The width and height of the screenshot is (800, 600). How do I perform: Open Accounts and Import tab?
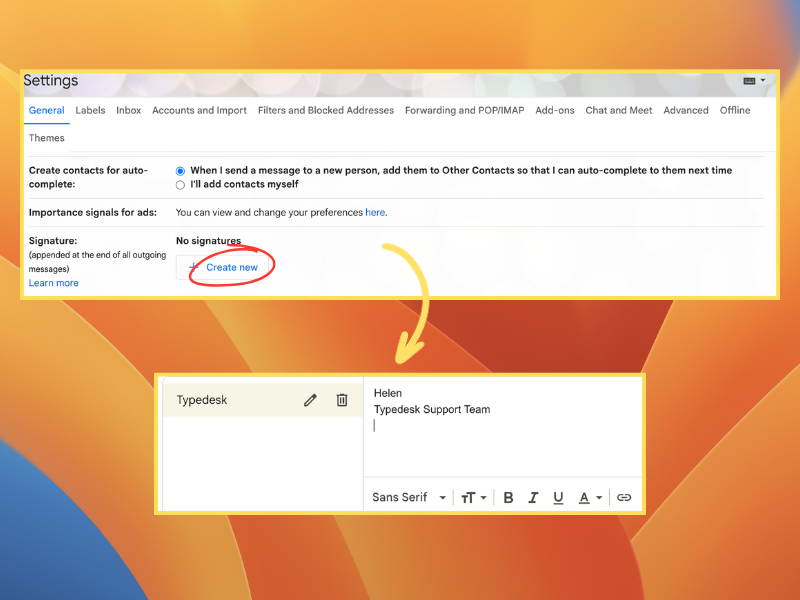pyautogui.click(x=199, y=110)
